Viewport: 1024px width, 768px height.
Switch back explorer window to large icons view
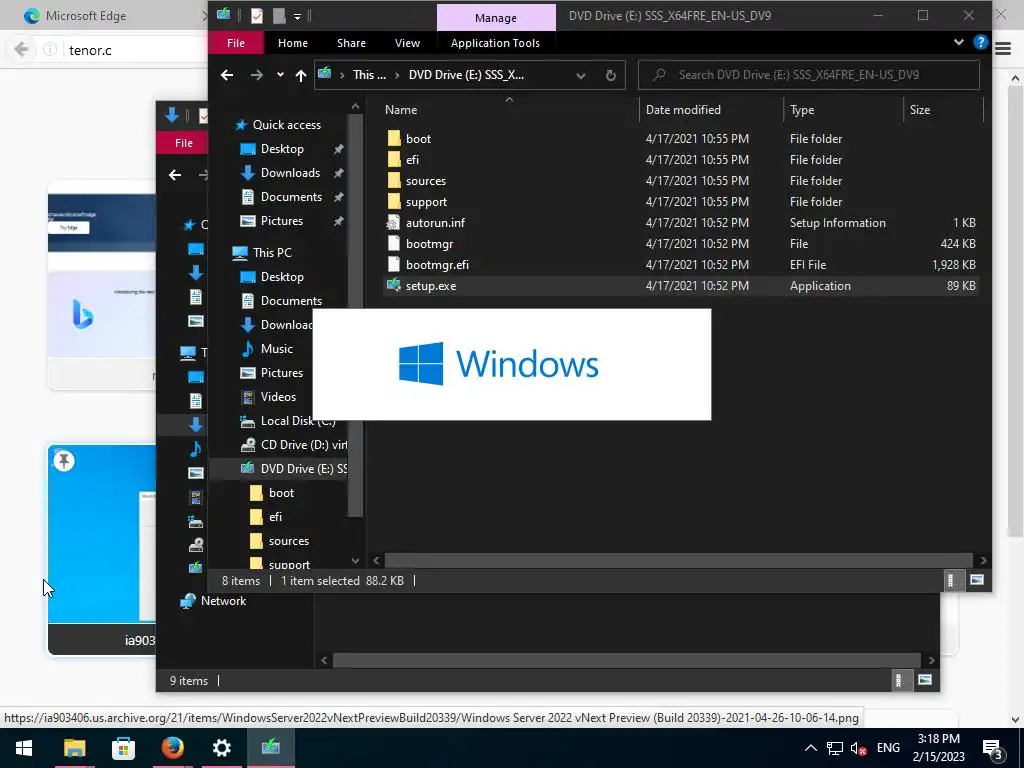tap(925, 680)
